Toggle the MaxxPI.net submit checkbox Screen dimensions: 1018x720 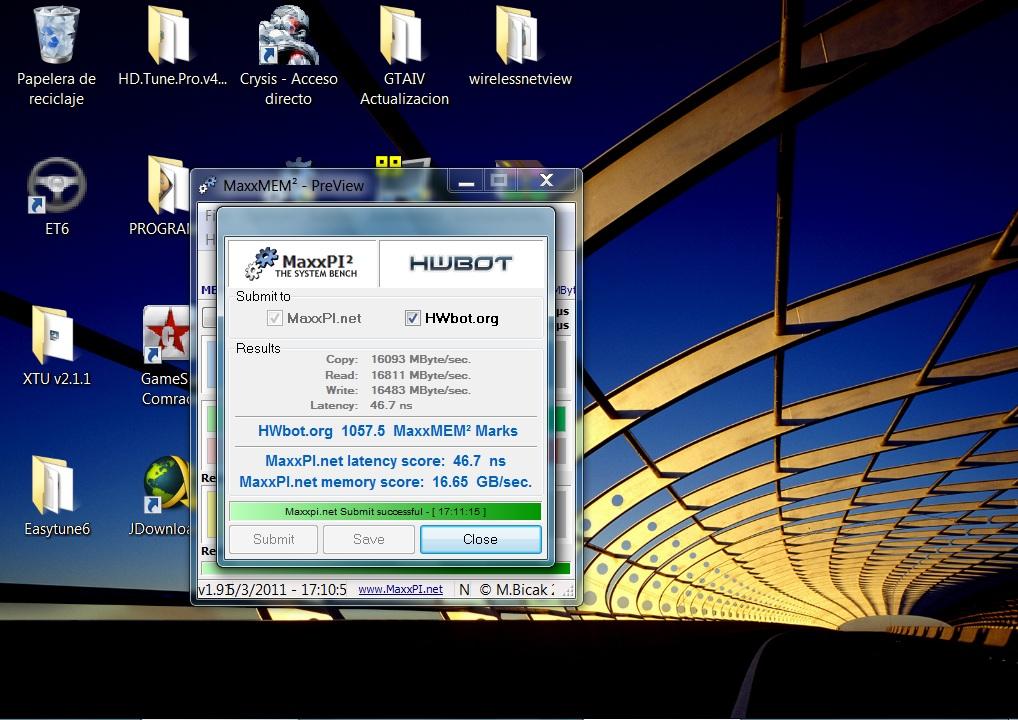(275, 318)
